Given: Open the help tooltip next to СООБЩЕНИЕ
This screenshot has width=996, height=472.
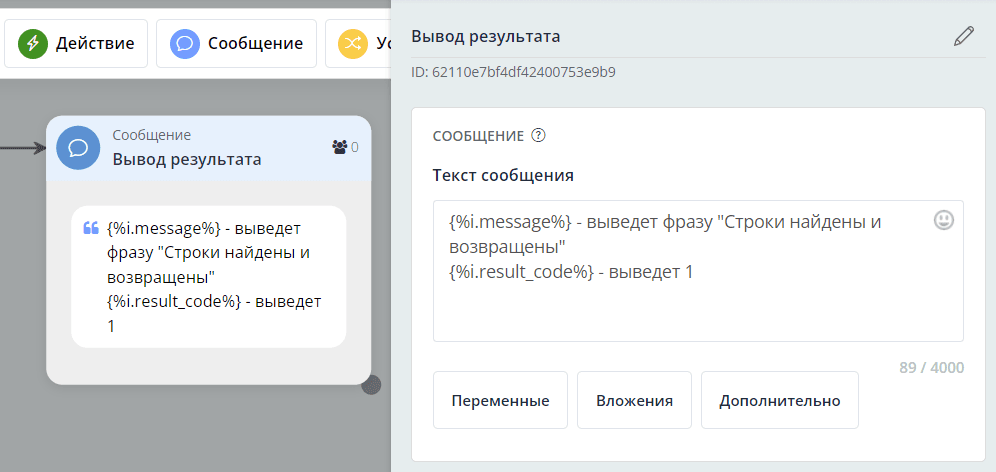Looking at the screenshot, I should 539,136.
